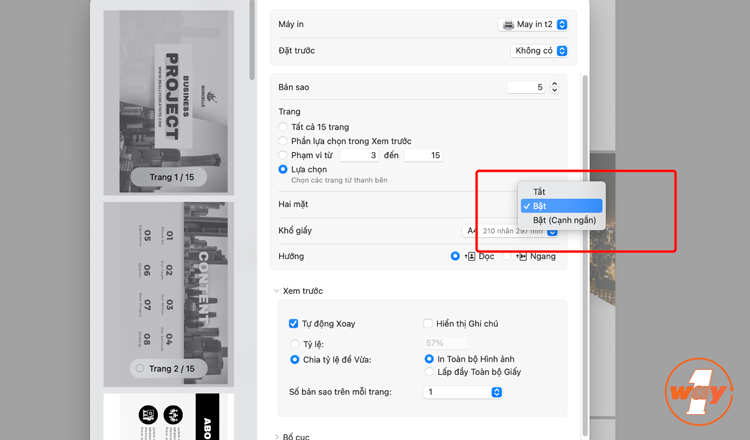
Task: Select the Phạm vi từ radio button
Action: click(283, 155)
